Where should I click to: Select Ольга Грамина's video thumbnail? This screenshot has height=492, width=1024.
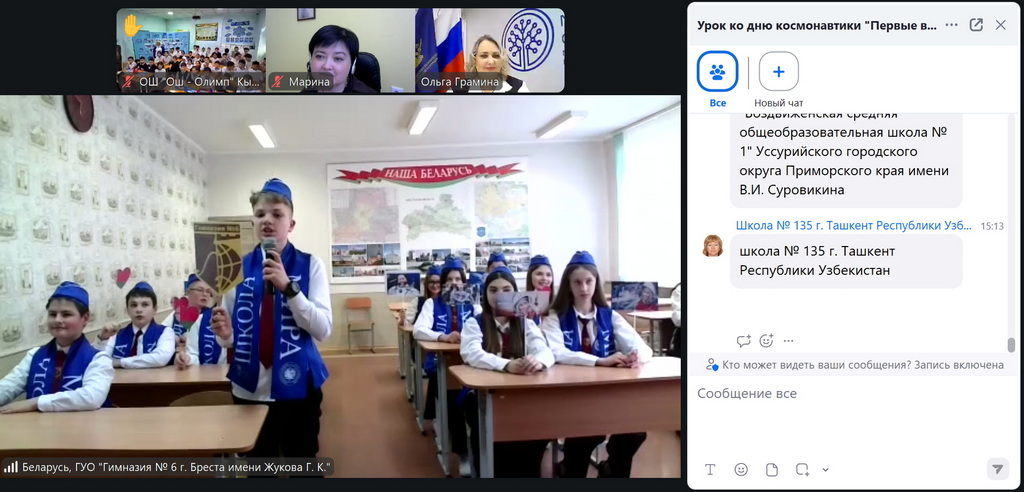489,51
